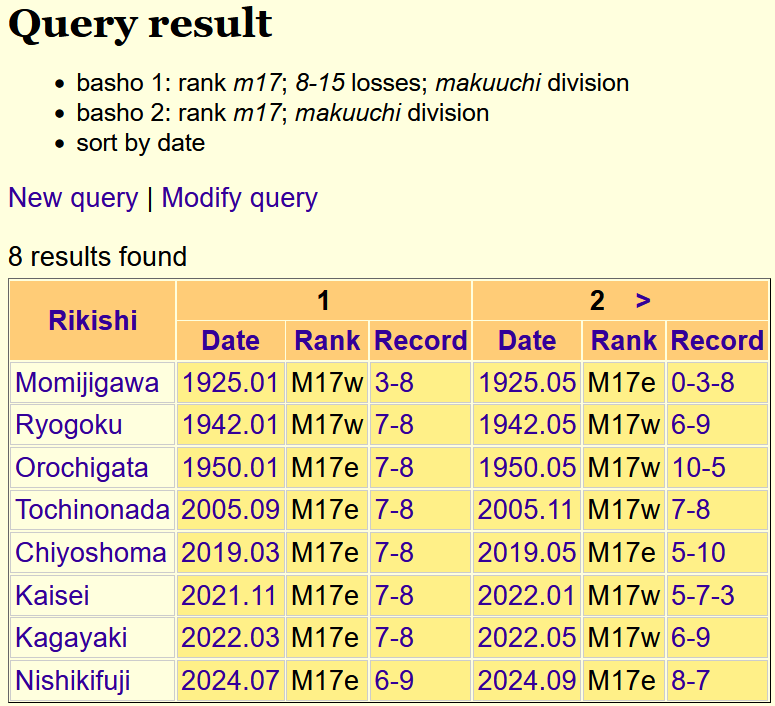Select Kaisei's M17w rank for 2022.01
This screenshot has width=775, height=706.
624,595
